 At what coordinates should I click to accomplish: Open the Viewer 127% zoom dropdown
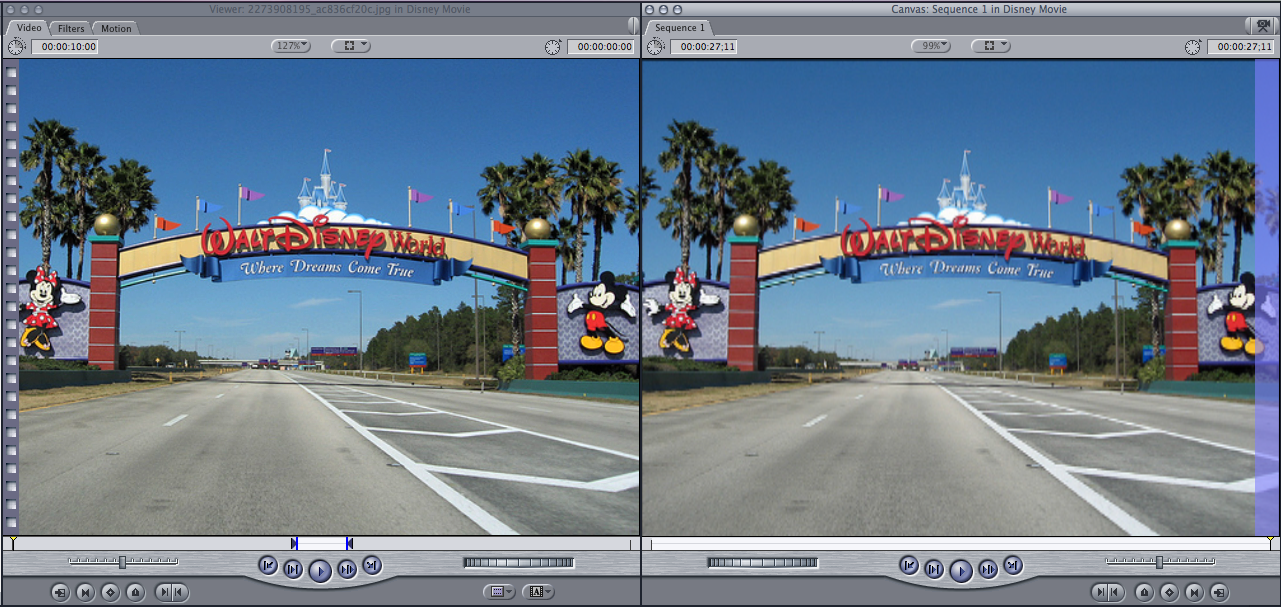[291, 46]
